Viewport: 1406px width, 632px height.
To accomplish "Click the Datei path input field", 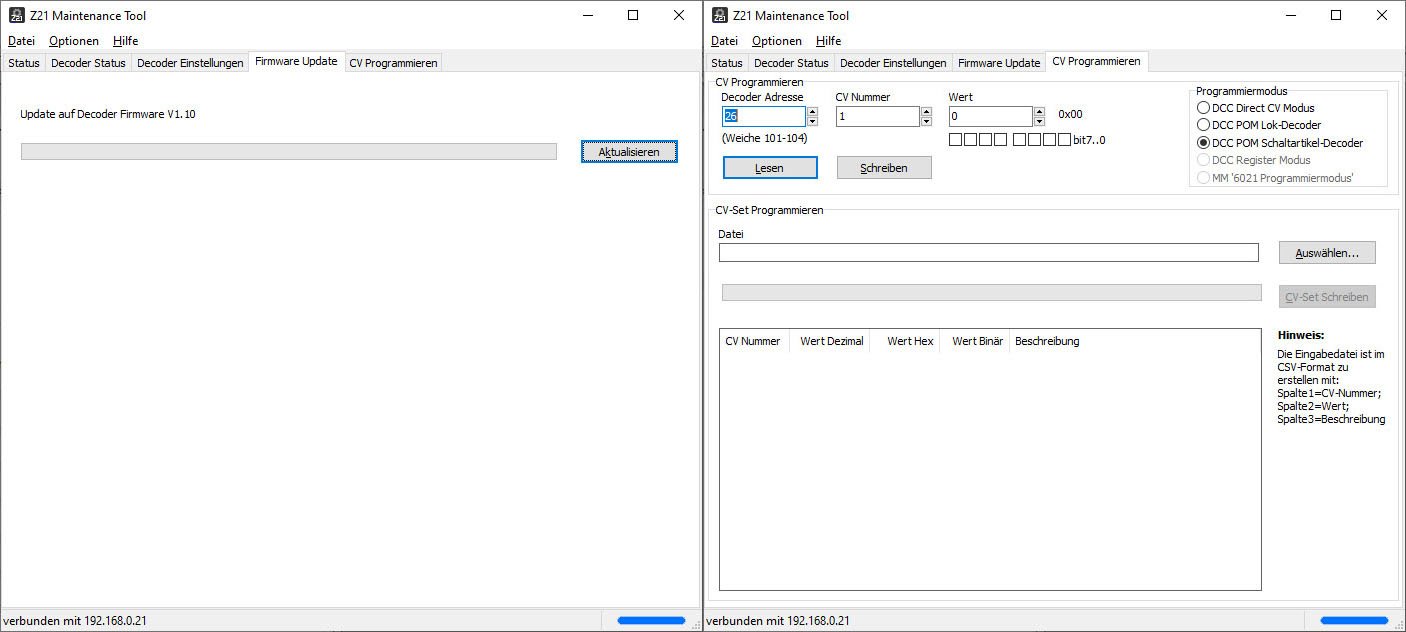I will pyautogui.click(x=989, y=253).
